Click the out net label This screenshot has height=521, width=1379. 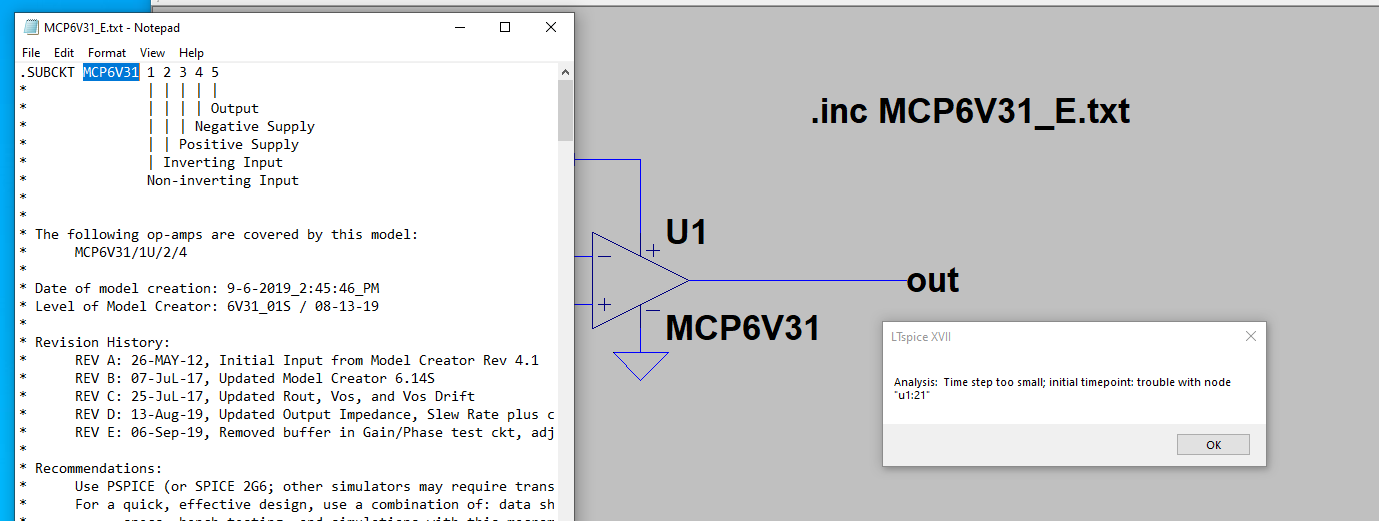[933, 281]
